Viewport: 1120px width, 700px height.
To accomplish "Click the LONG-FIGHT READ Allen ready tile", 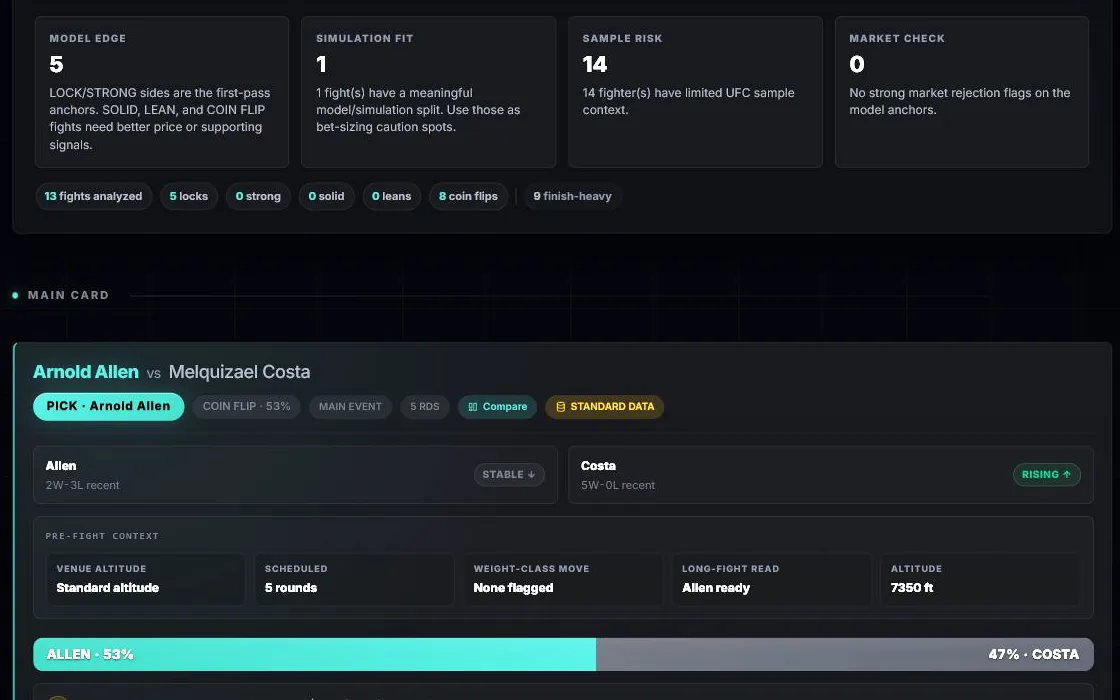I will click(771, 579).
